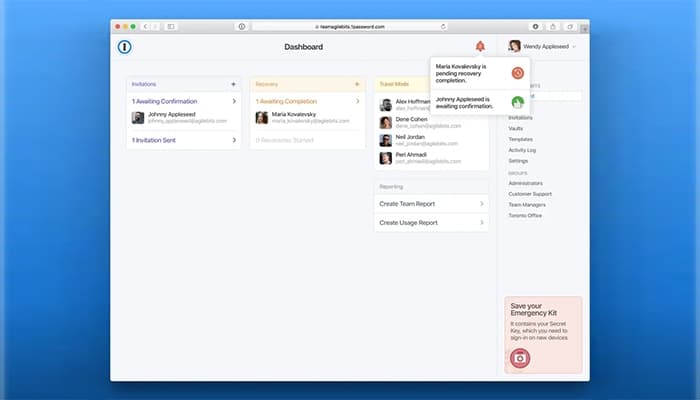700x400 pixels.
Task: Click the Recovery card header
Action: 307,84
